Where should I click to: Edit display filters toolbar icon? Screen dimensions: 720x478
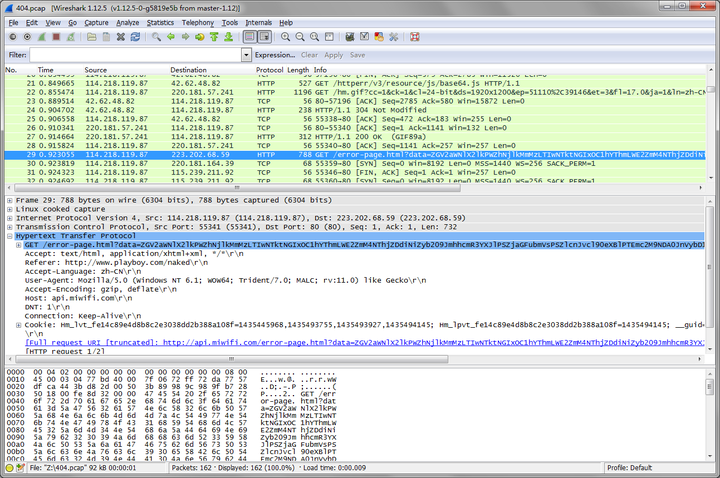[x=365, y=37]
